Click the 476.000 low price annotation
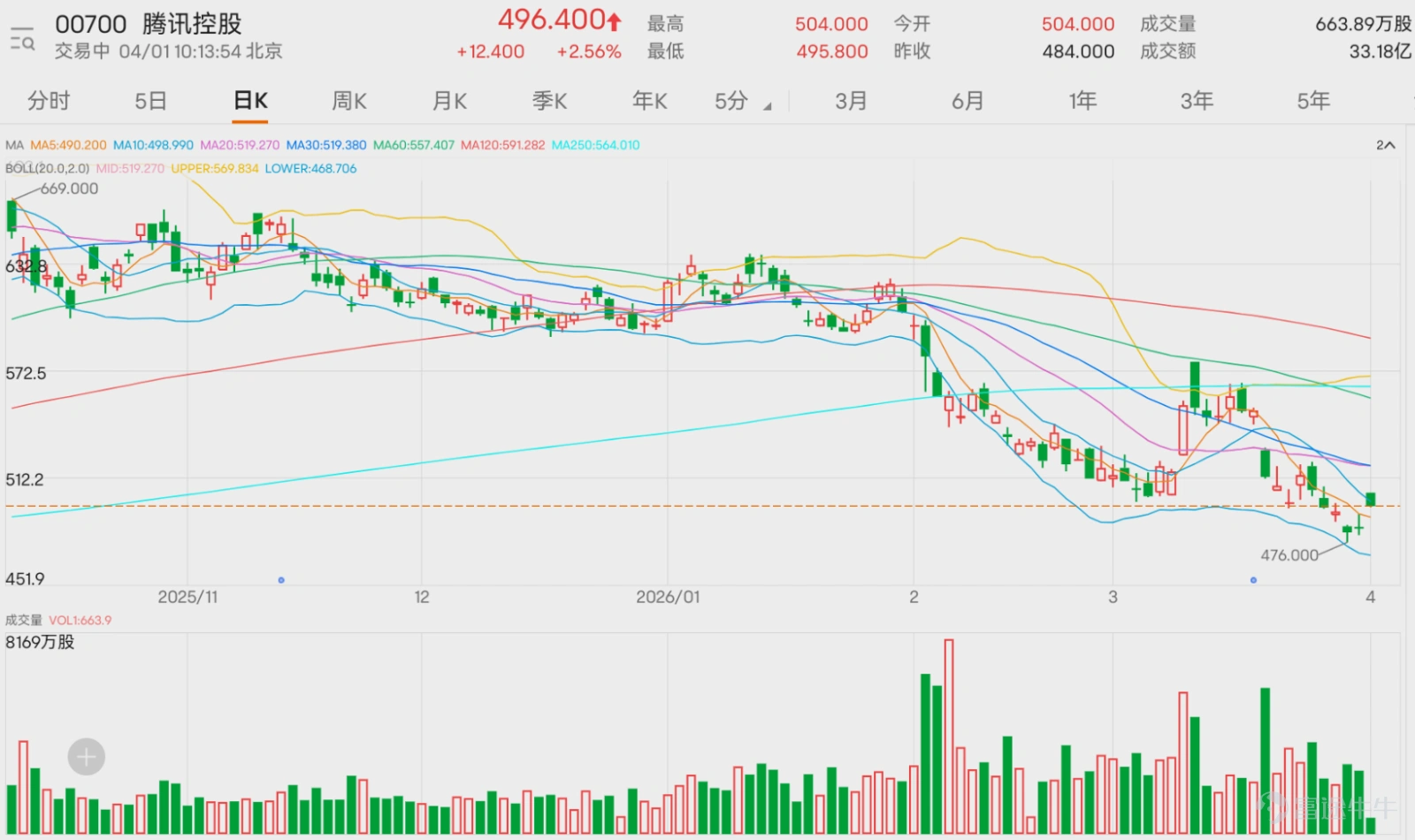 tap(1289, 555)
